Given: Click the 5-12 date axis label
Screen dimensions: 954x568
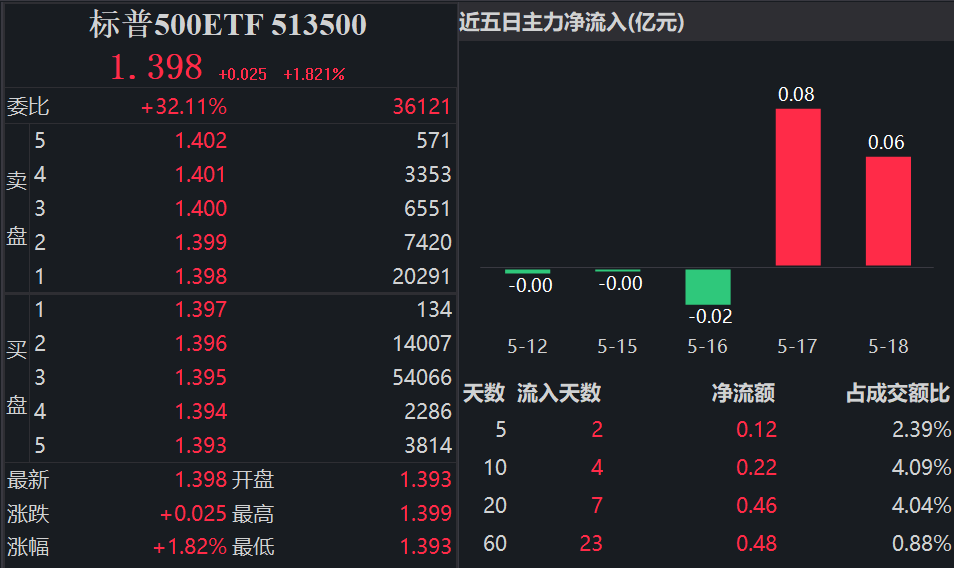Looking at the screenshot, I should (527, 347).
